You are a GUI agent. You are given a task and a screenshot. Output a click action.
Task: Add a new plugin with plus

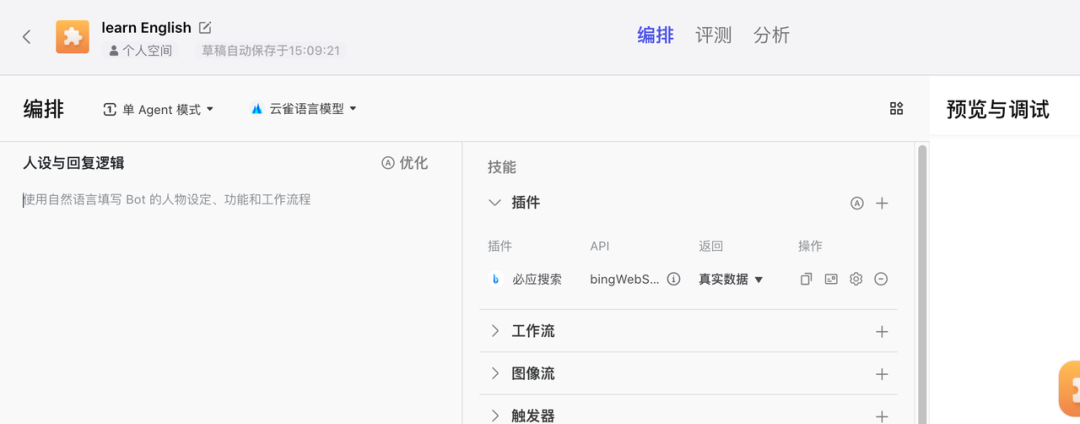(x=882, y=203)
